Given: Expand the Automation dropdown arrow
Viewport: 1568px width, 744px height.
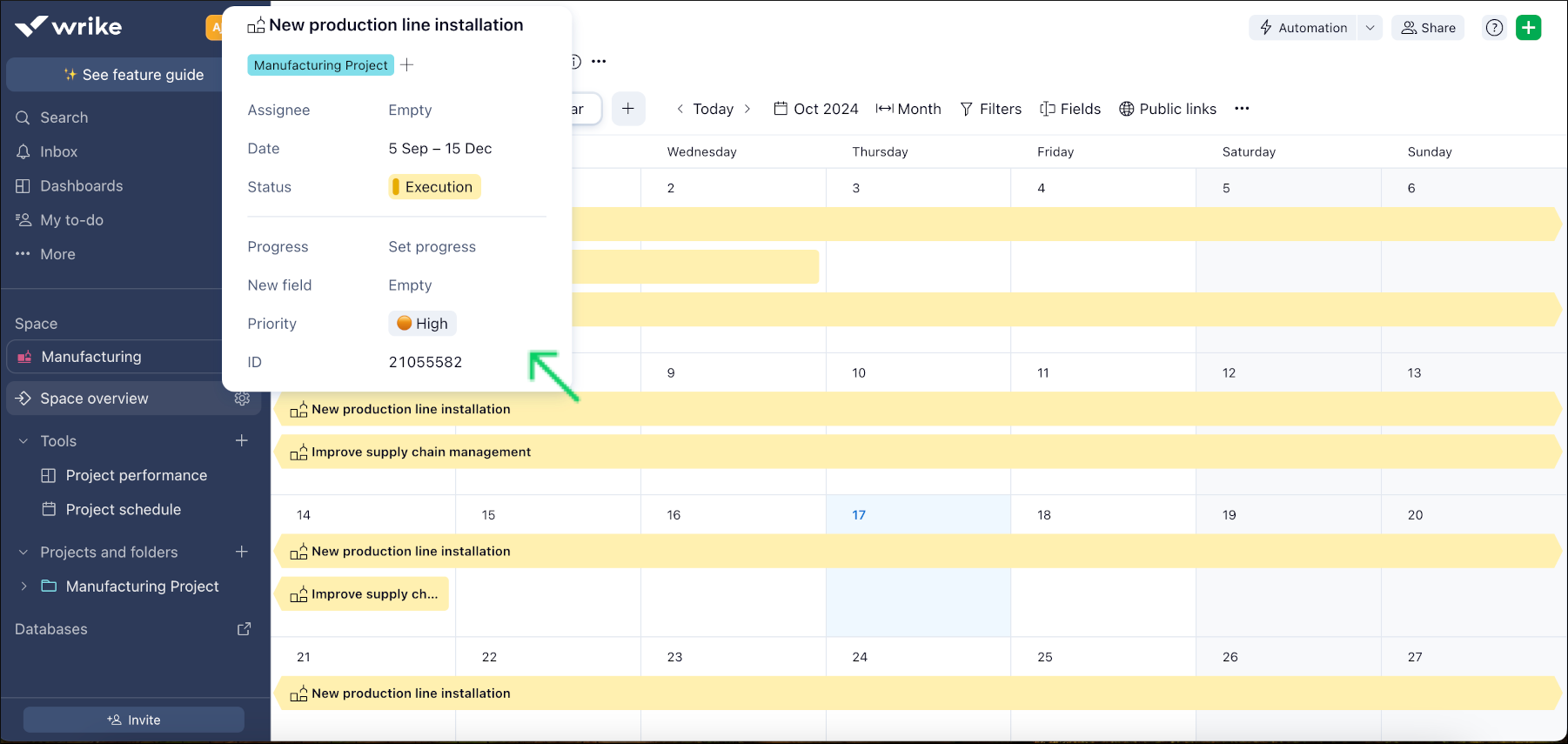Looking at the screenshot, I should coord(1370,28).
